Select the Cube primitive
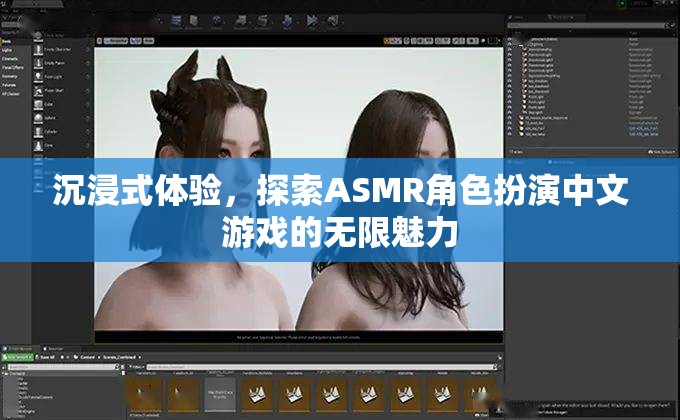 click(61, 105)
